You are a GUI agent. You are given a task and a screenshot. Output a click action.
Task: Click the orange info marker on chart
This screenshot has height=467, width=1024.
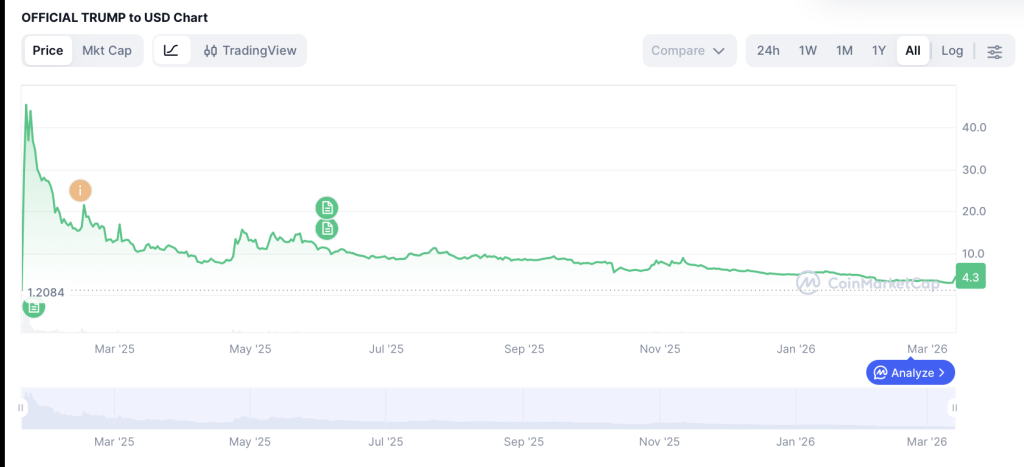[x=80, y=191]
